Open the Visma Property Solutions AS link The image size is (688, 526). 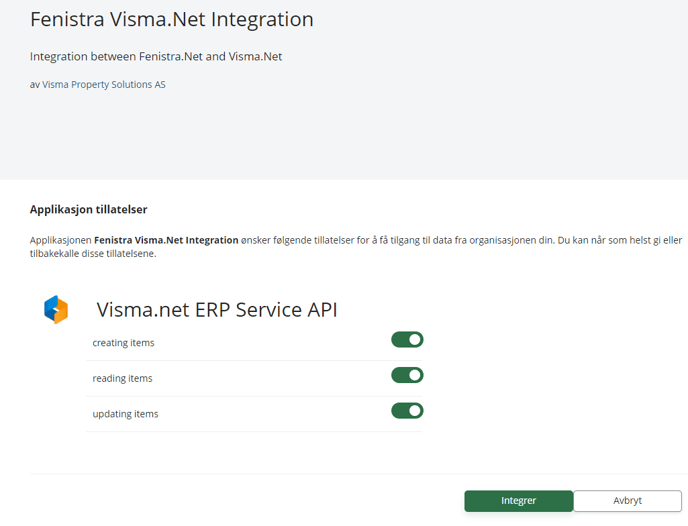104,85
